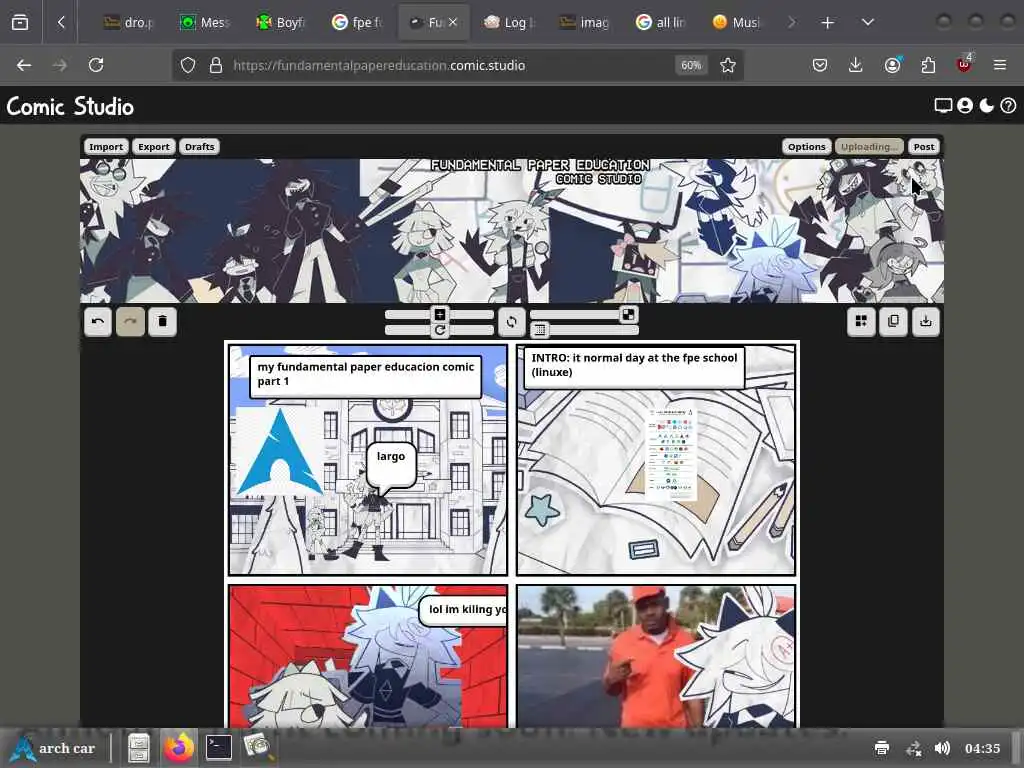Click the Uploading... button
The height and width of the screenshot is (768, 1024).
(869, 147)
